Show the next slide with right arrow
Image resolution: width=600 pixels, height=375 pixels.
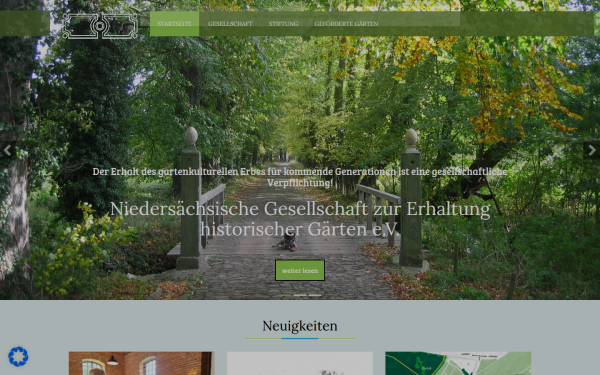click(592, 150)
